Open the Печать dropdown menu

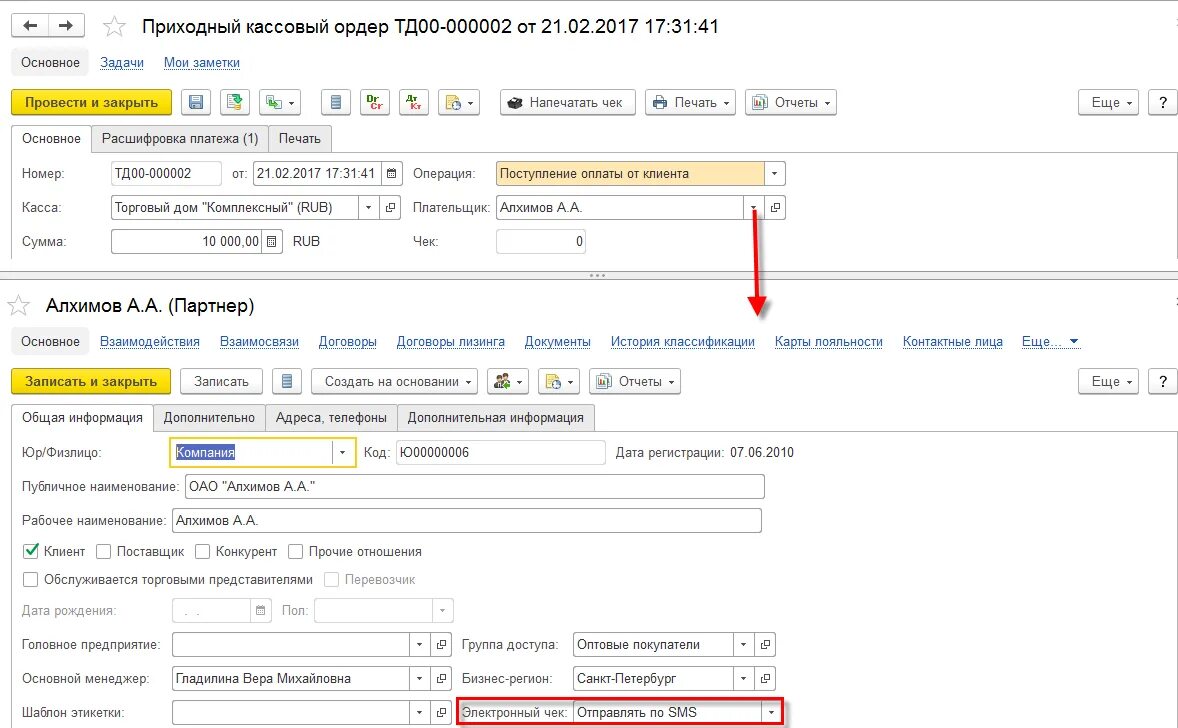pos(691,102)
